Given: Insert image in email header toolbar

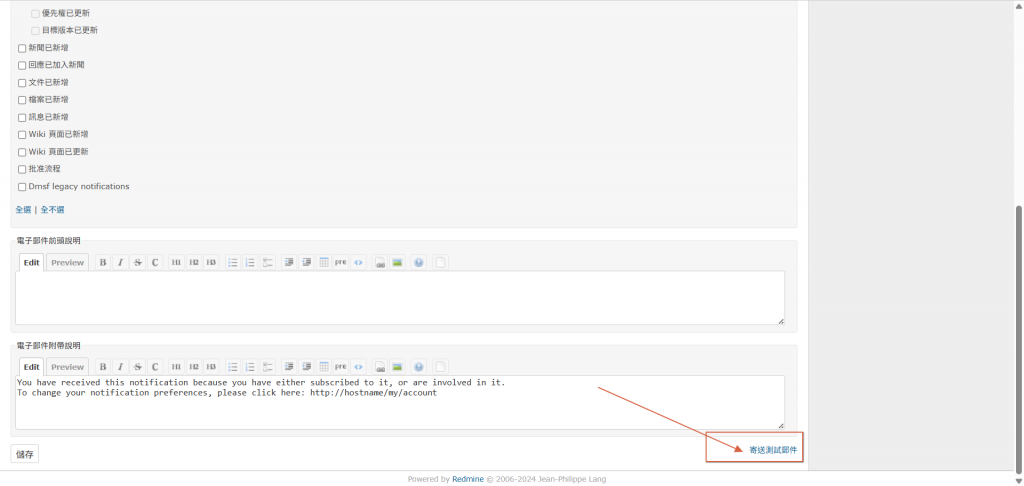Looking at the screenshot, I should [397, 263].
